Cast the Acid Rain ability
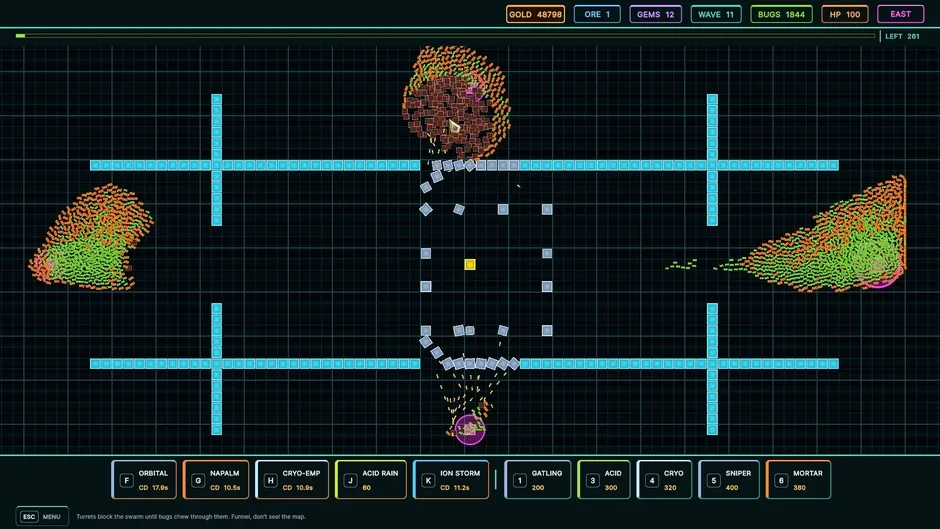 pos(370,480)
